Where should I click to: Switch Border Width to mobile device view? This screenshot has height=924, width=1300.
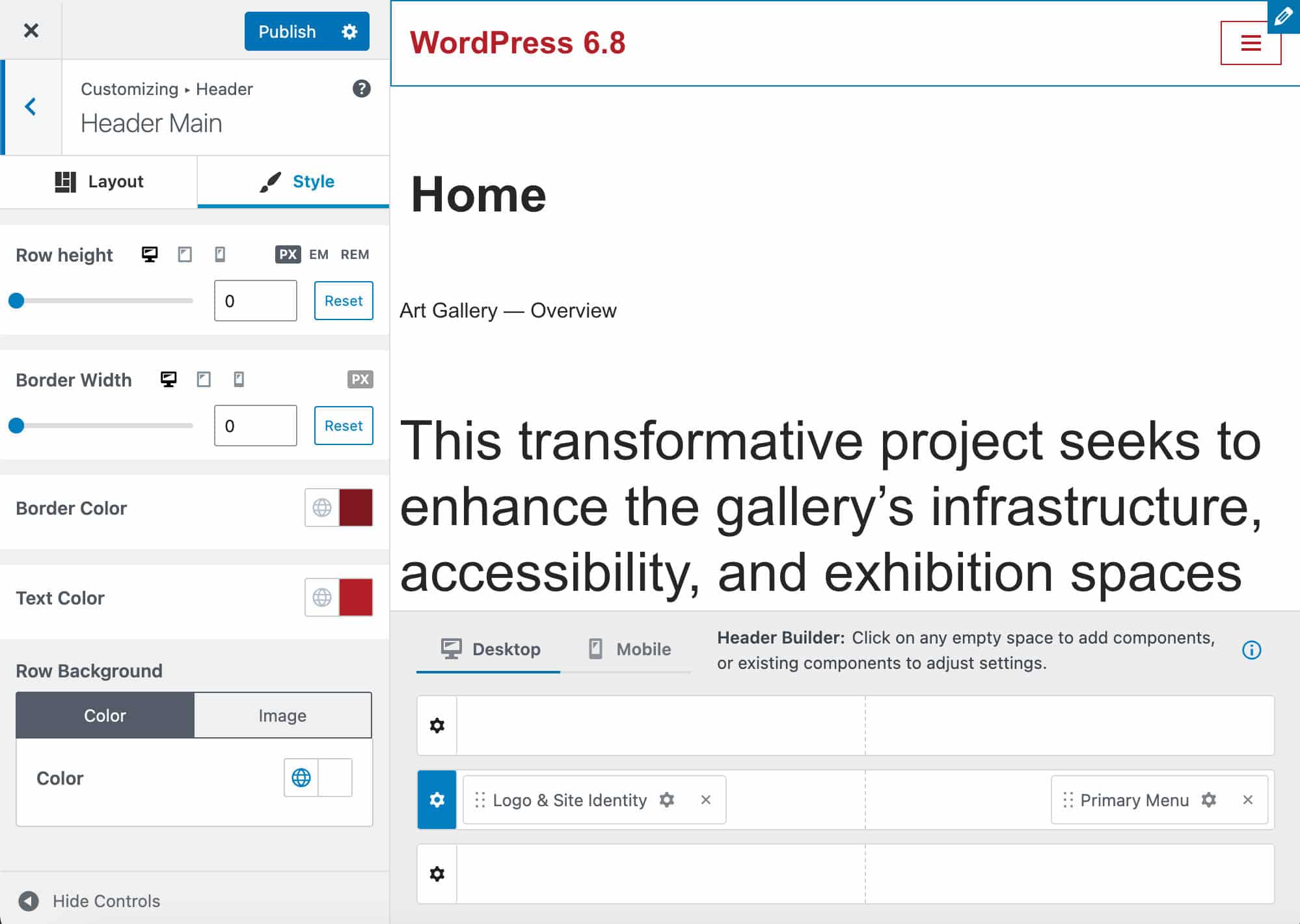pyautogui.click(x=239, y=379)
